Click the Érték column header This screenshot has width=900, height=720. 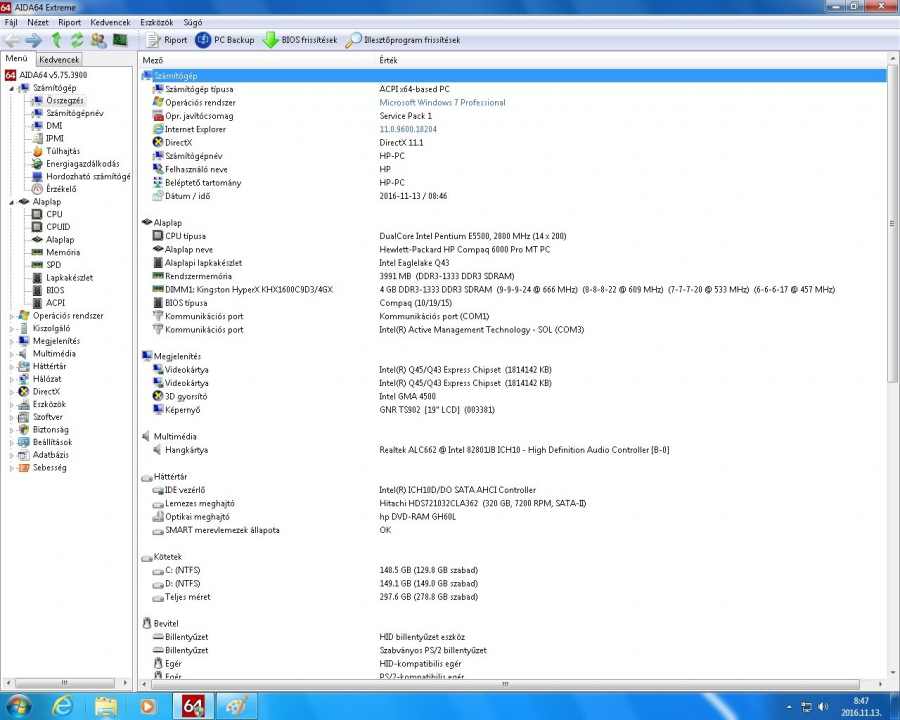point(389,60)
